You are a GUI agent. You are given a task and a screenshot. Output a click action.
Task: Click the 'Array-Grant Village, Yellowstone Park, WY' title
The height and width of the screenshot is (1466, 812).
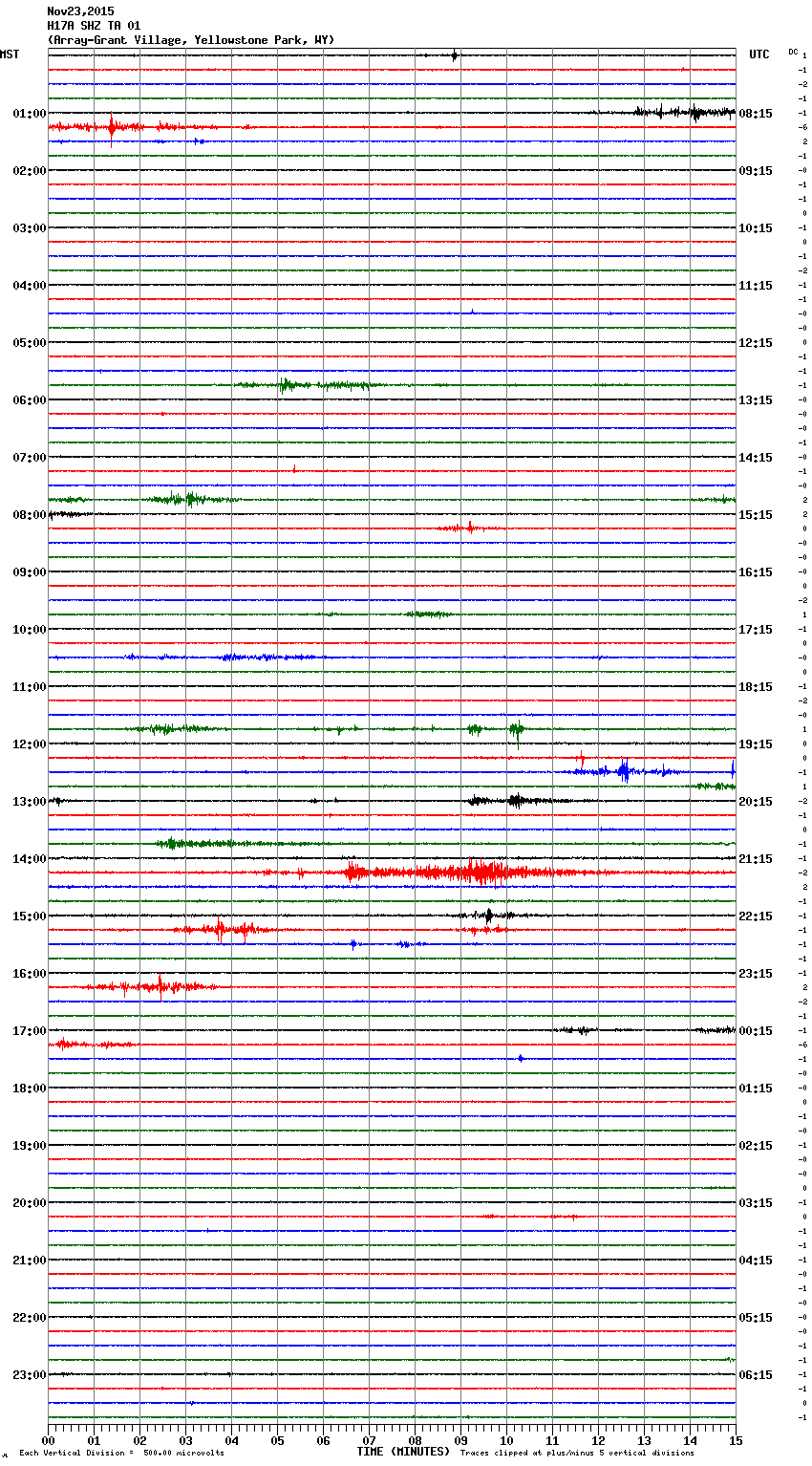click(x=191, y=40)
